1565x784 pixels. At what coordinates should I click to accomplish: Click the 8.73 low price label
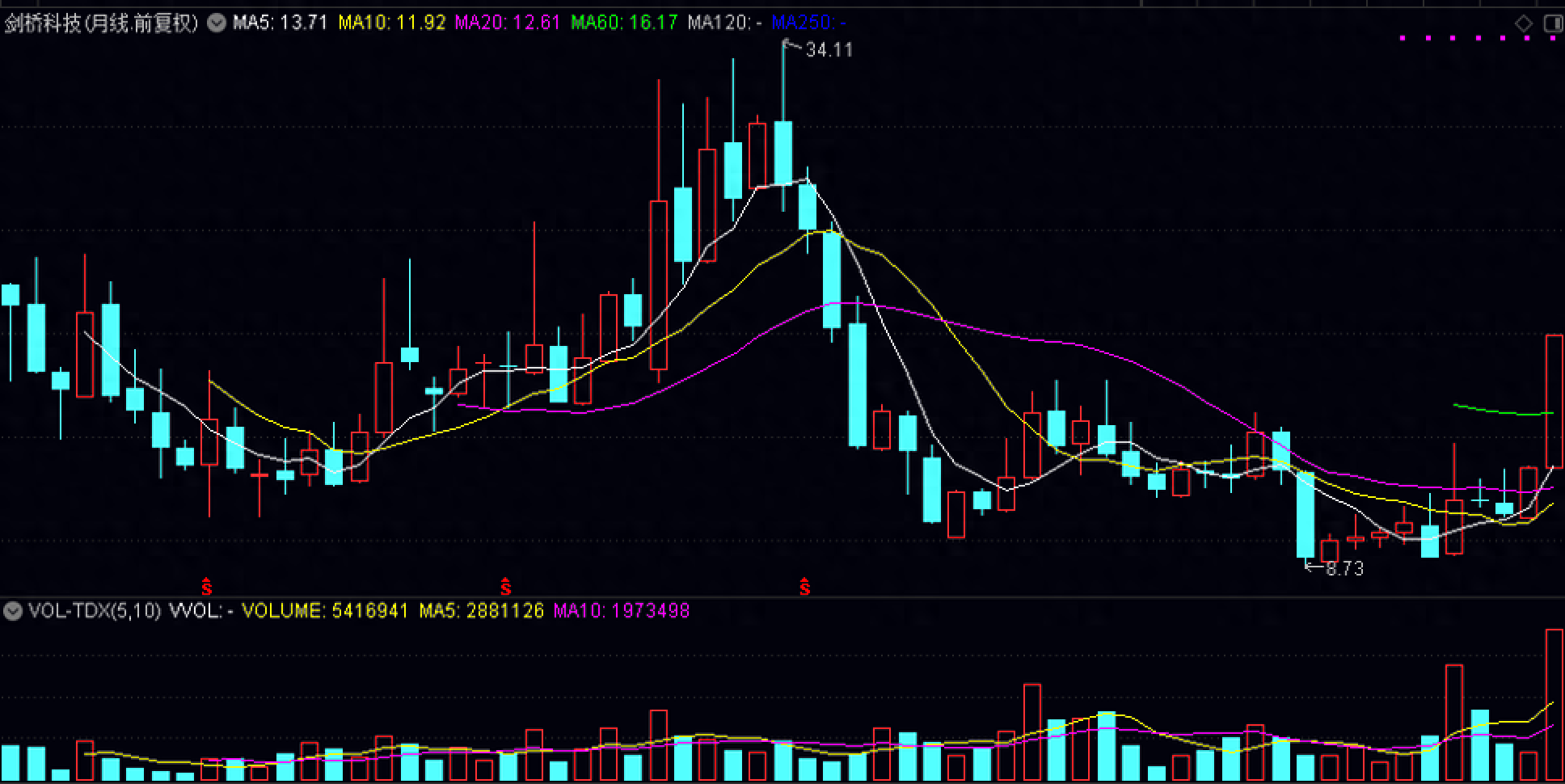(1344, 569)
